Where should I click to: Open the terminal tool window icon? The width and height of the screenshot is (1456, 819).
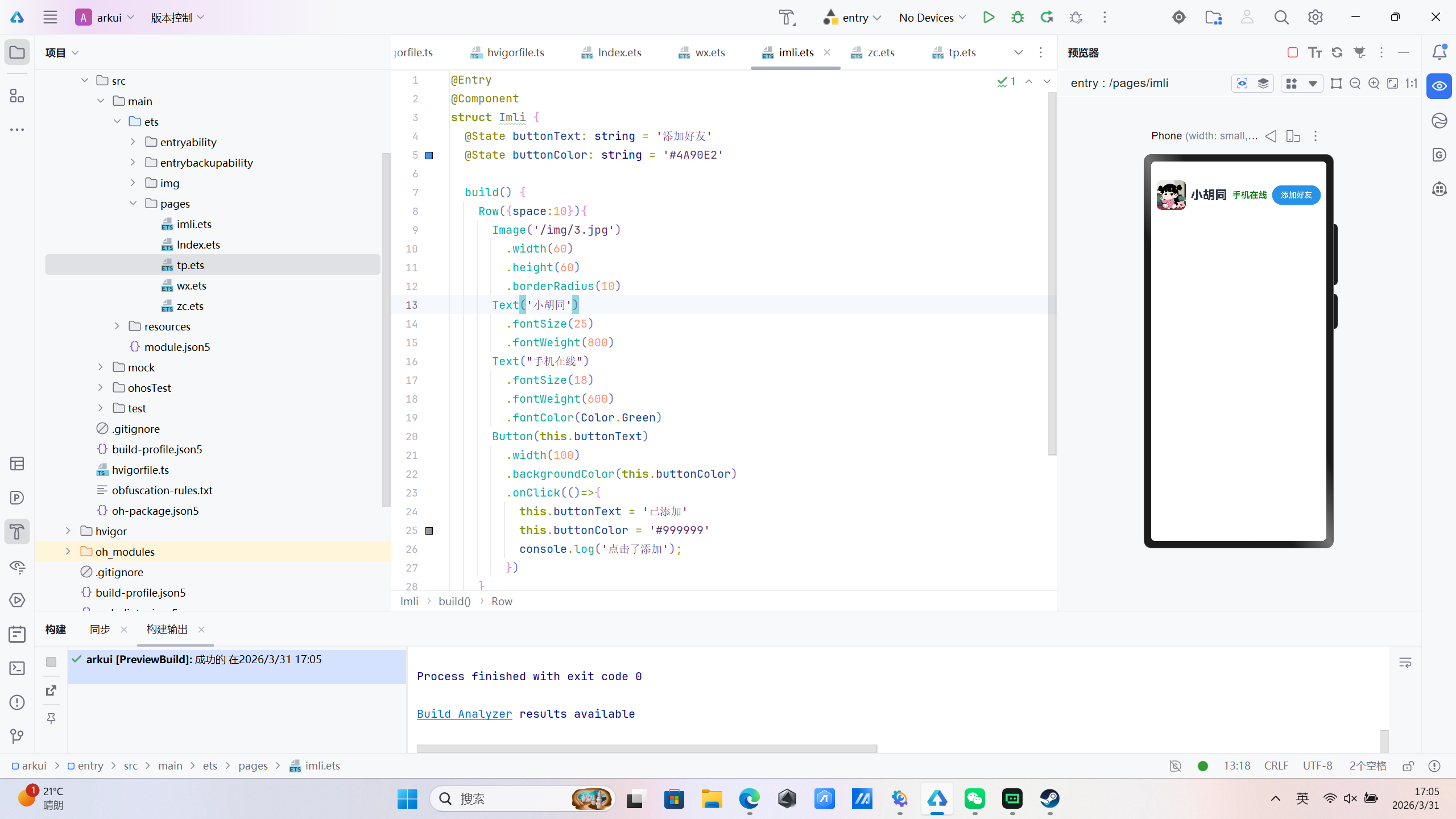17,668
